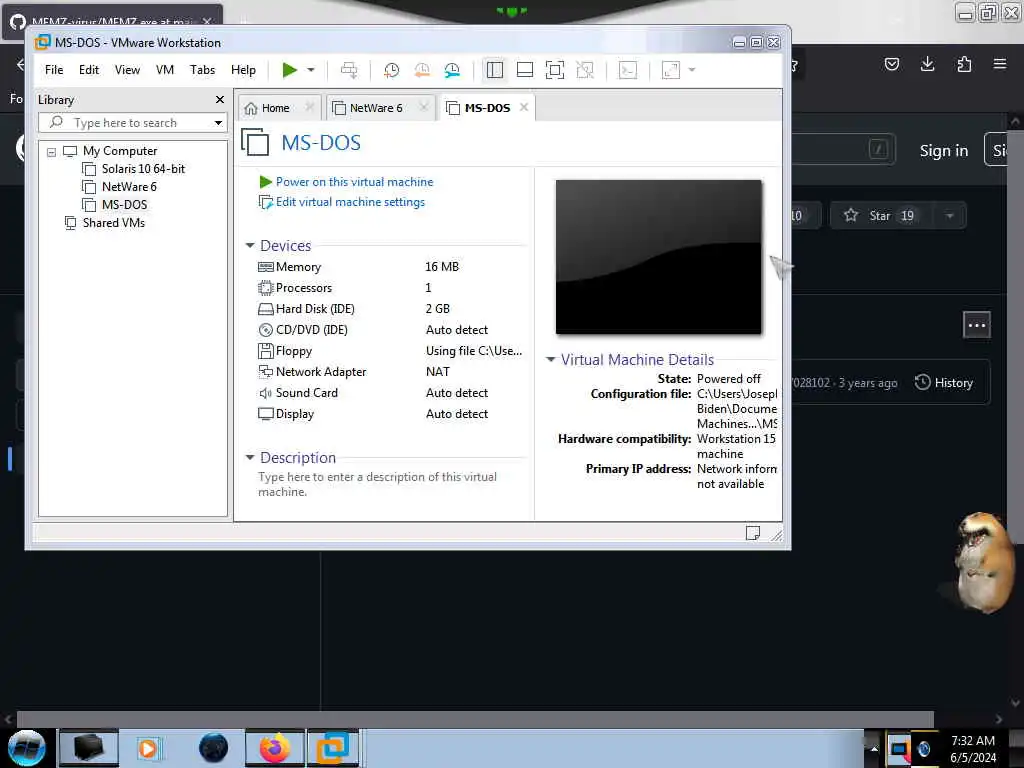Click the VMware Workstation taskbar icon
This screenshot has width=1024, height=768.
click(333, 748)
